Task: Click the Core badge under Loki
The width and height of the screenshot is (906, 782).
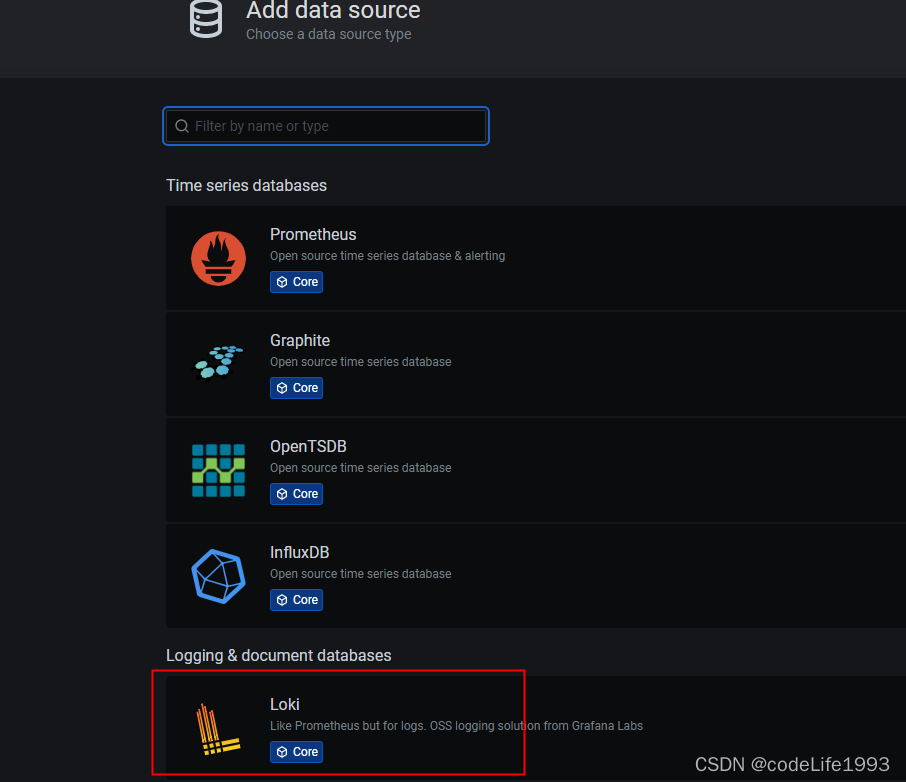Action: (296, 752)
